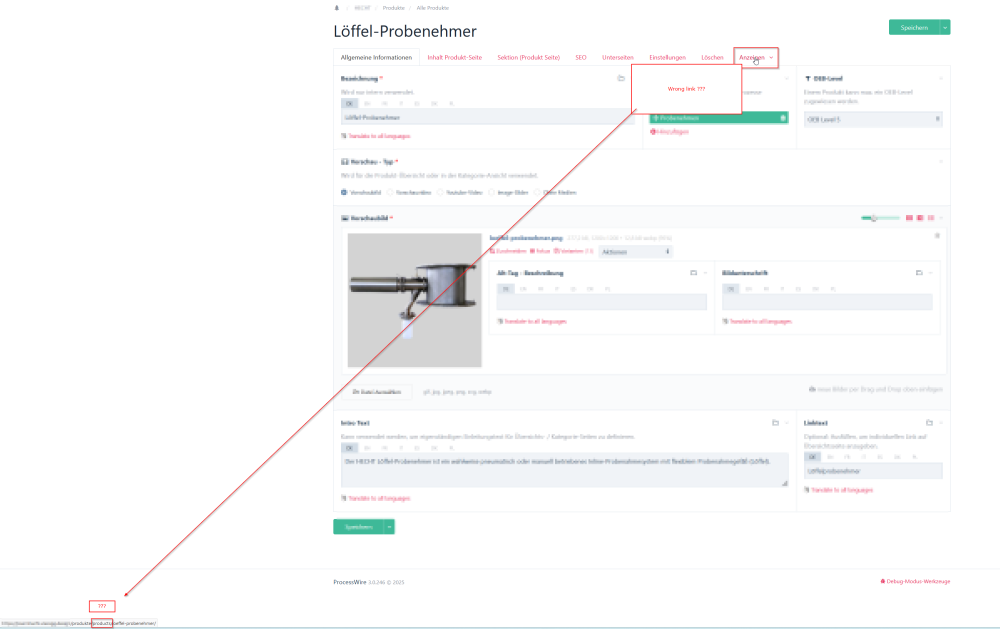Click the home tree icon in breadcrumb

[336, 6]
